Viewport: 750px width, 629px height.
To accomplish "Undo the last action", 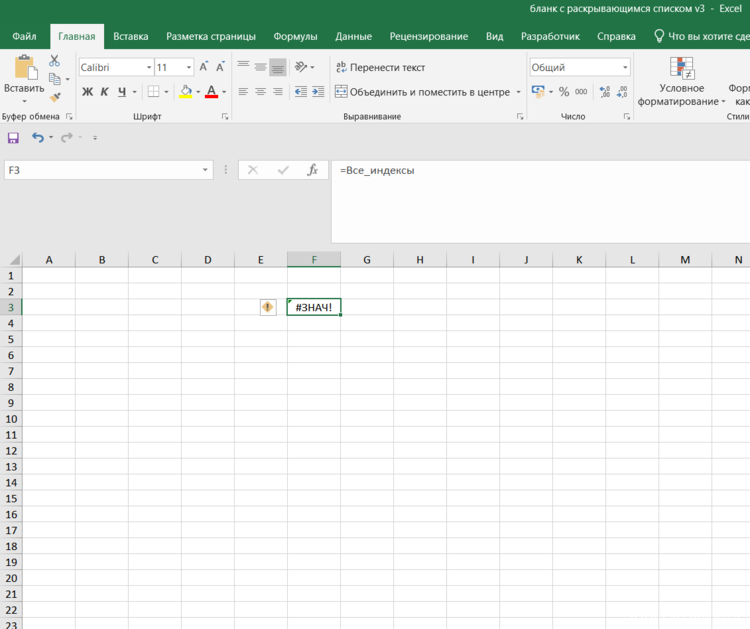I will pos(38,138).
